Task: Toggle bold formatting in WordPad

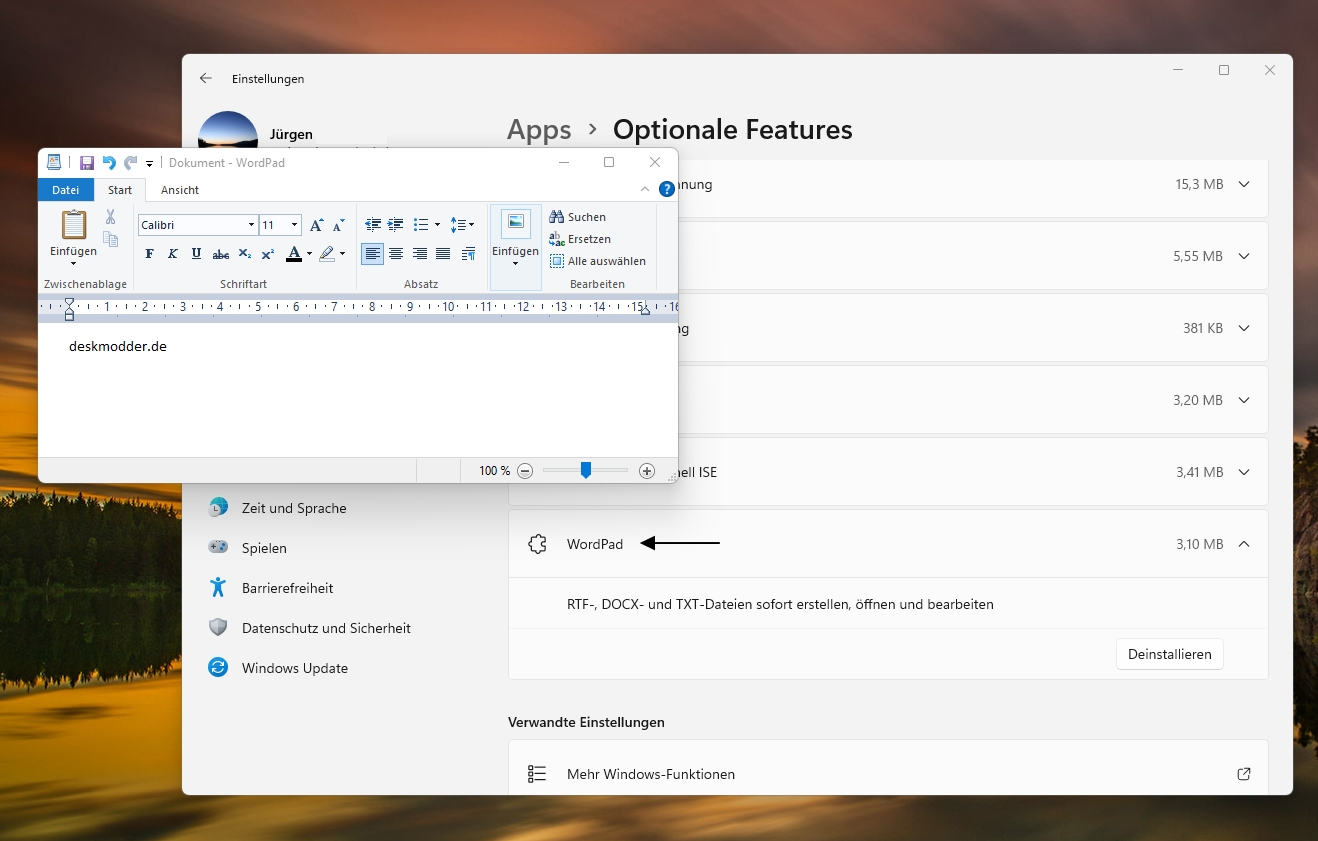Action: [x=149, y=254]
